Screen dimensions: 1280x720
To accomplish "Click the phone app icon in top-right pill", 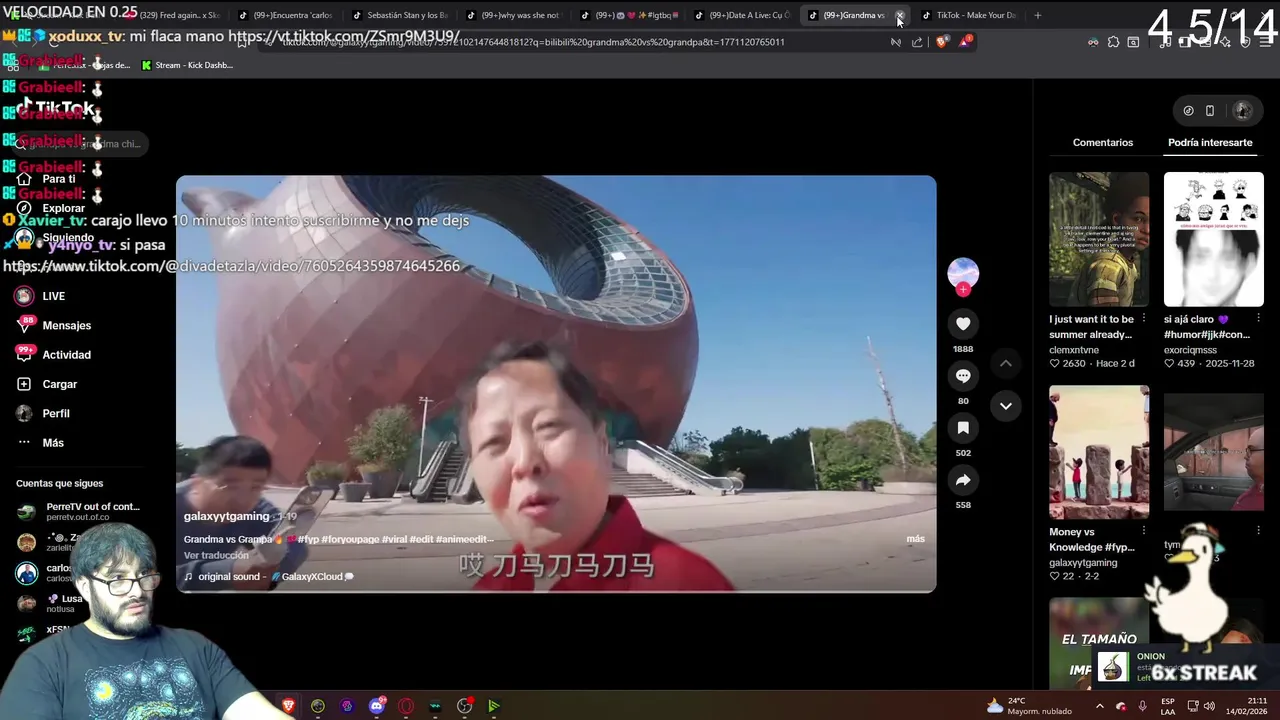I will [1210, 111].
